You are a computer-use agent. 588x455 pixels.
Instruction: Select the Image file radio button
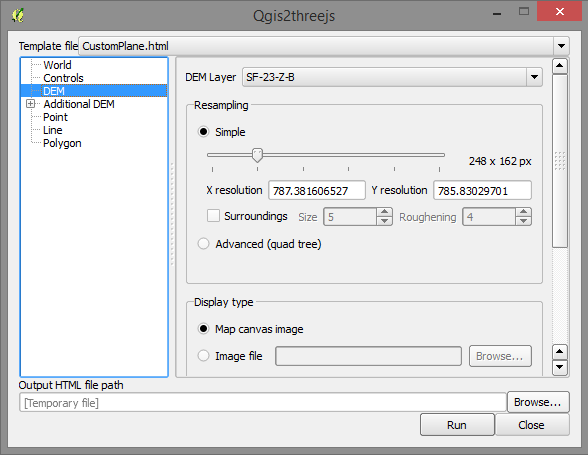coord(204,356)
